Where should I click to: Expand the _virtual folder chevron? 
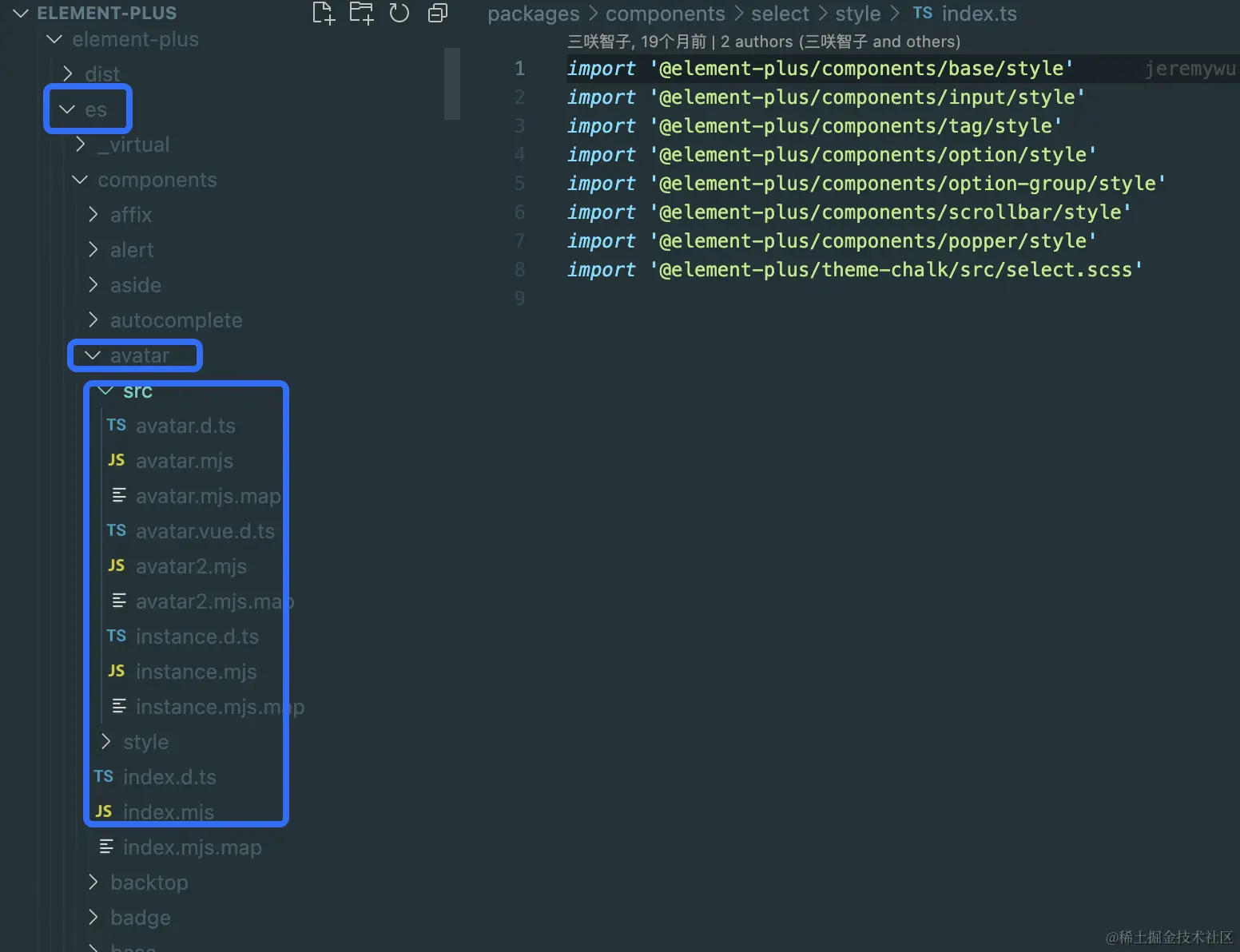coord(81,144)
